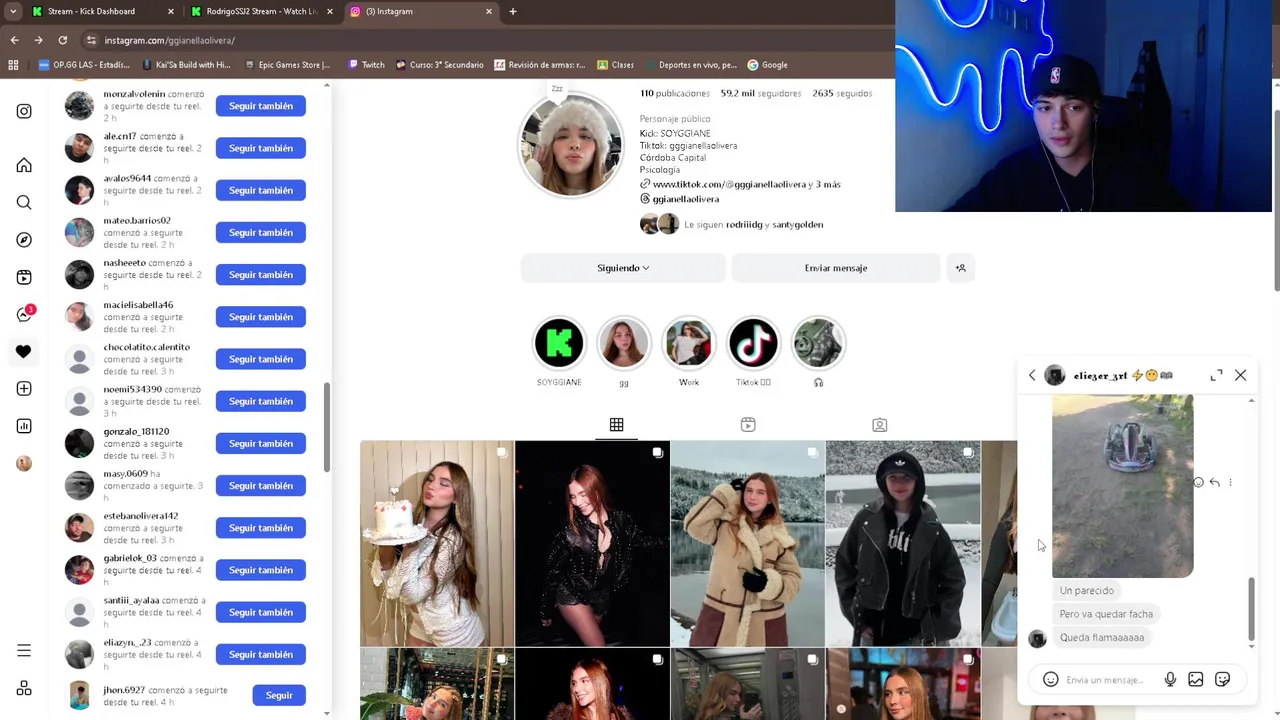1280x720 pixels.
Task: Open the Siguiendo dropdown button
Action: click(x=623, y=268)
